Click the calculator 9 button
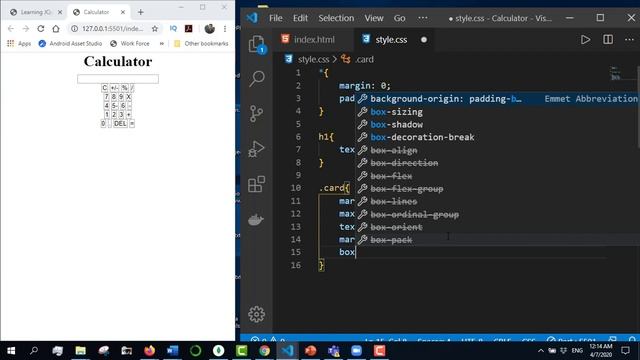 point(121,97)
